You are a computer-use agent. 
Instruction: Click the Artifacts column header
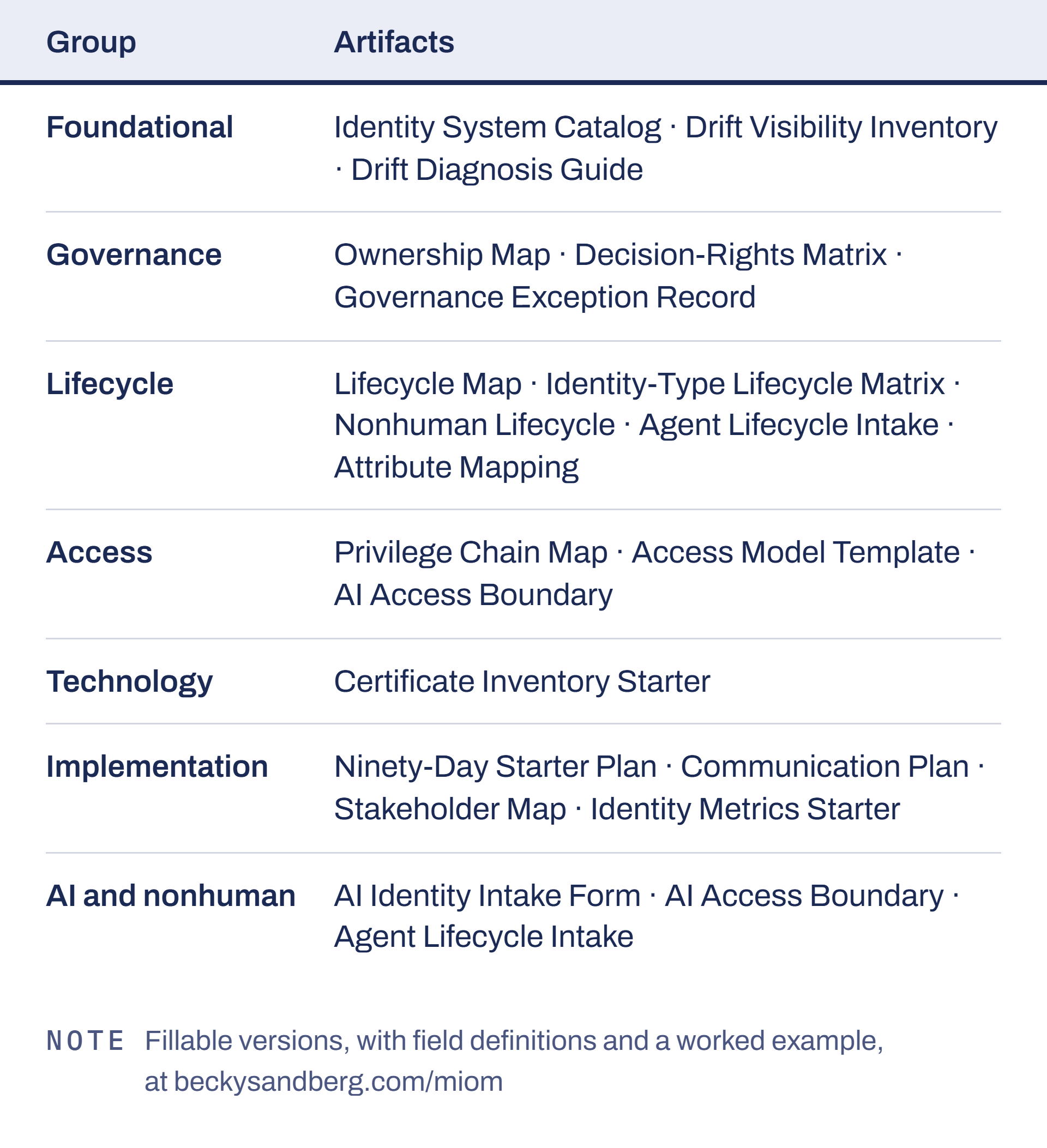pyautogui.click(x=394, y=42)
